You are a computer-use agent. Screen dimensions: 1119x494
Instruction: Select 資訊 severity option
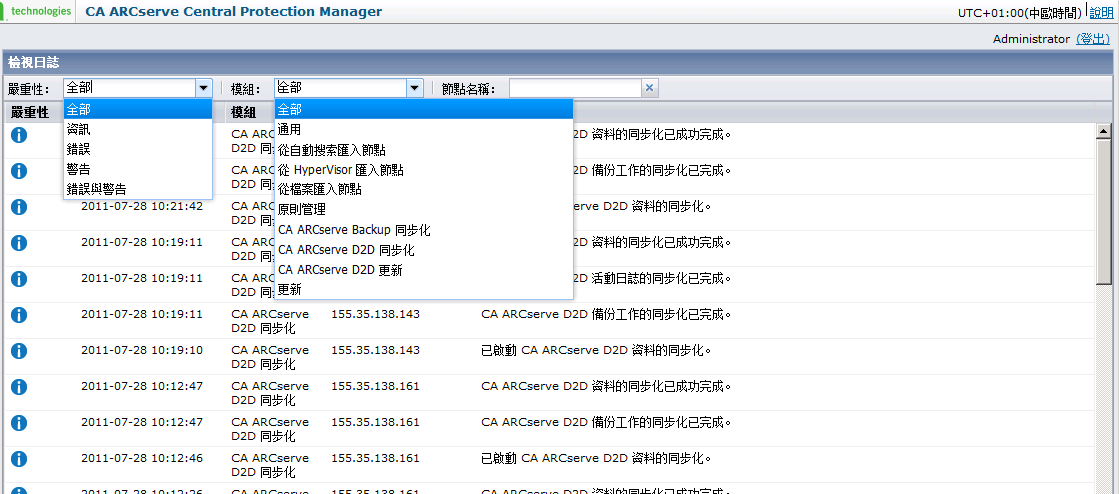[x=138, y=130]
